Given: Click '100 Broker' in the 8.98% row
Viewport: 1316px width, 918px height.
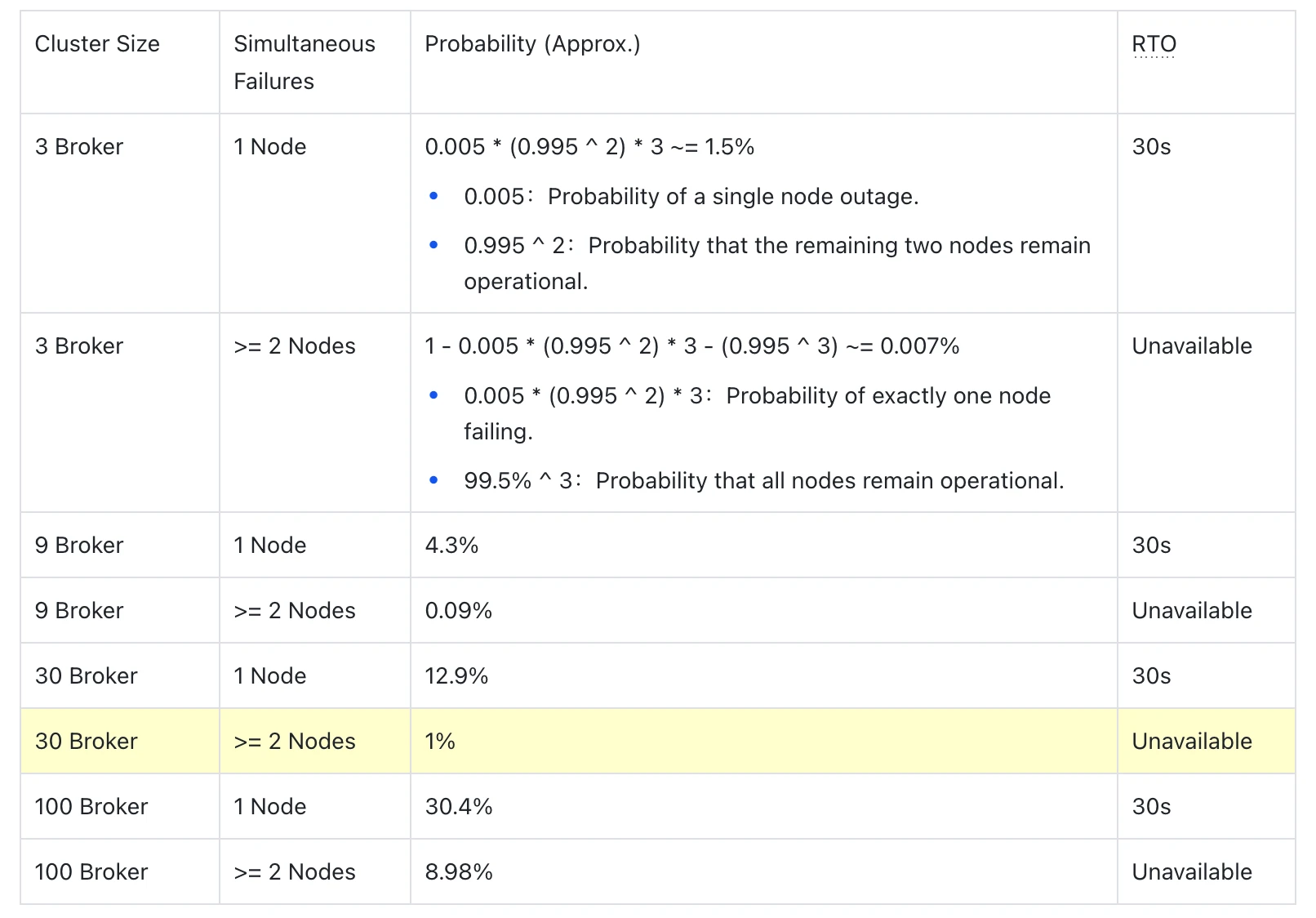Looking at the screenshot, I should [91, 872].
